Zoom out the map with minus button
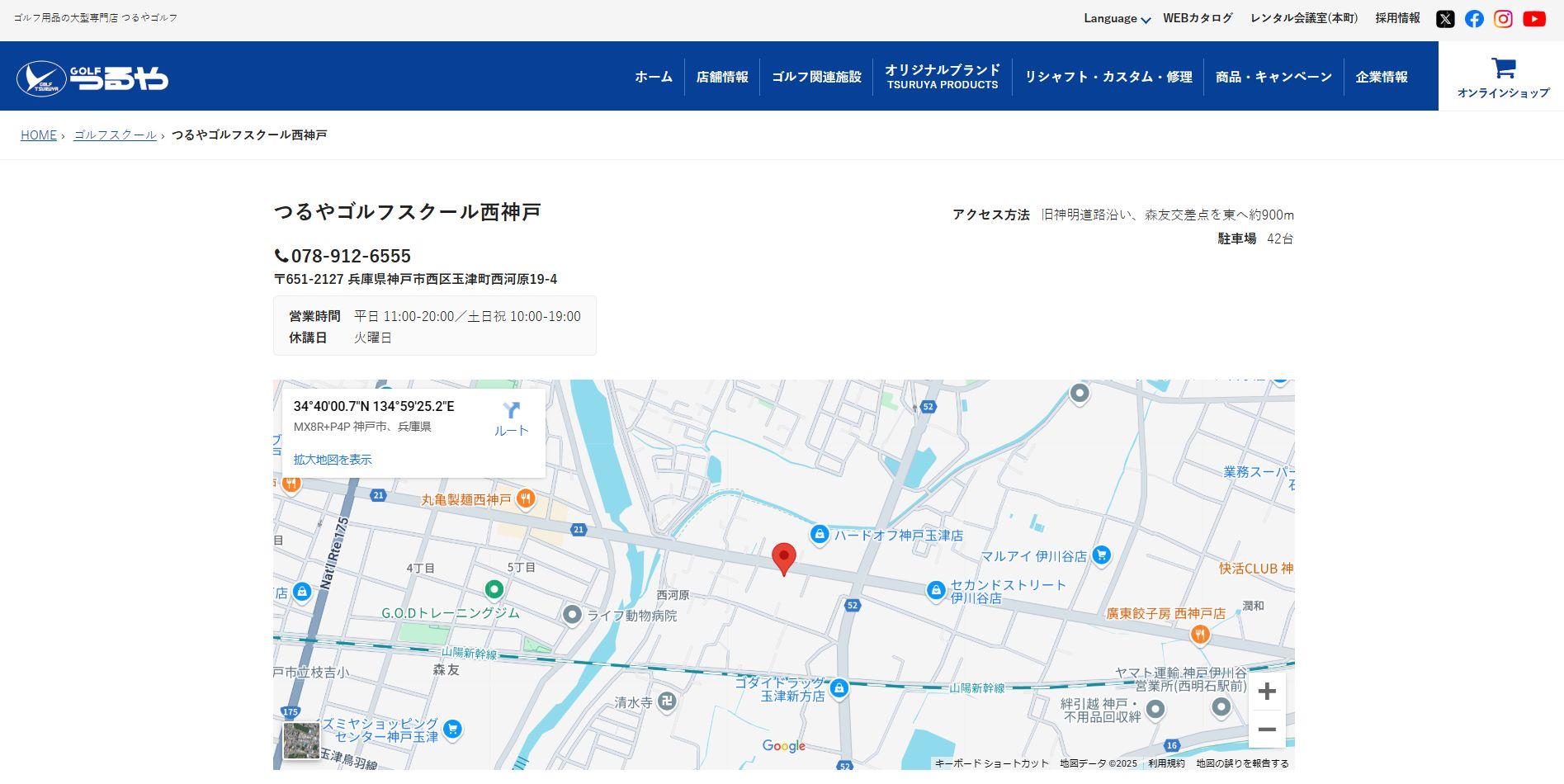 1267,730
